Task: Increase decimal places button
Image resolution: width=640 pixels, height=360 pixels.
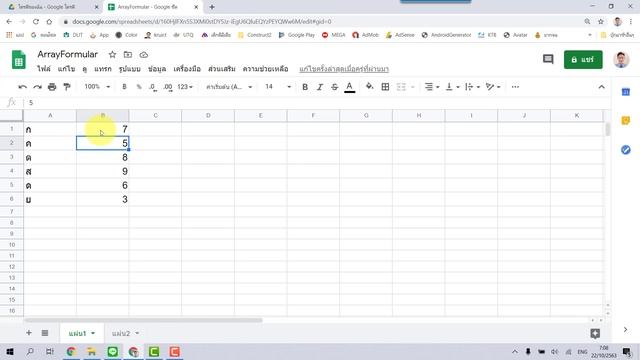Action: pyautogui.click(x=167, y=87)
